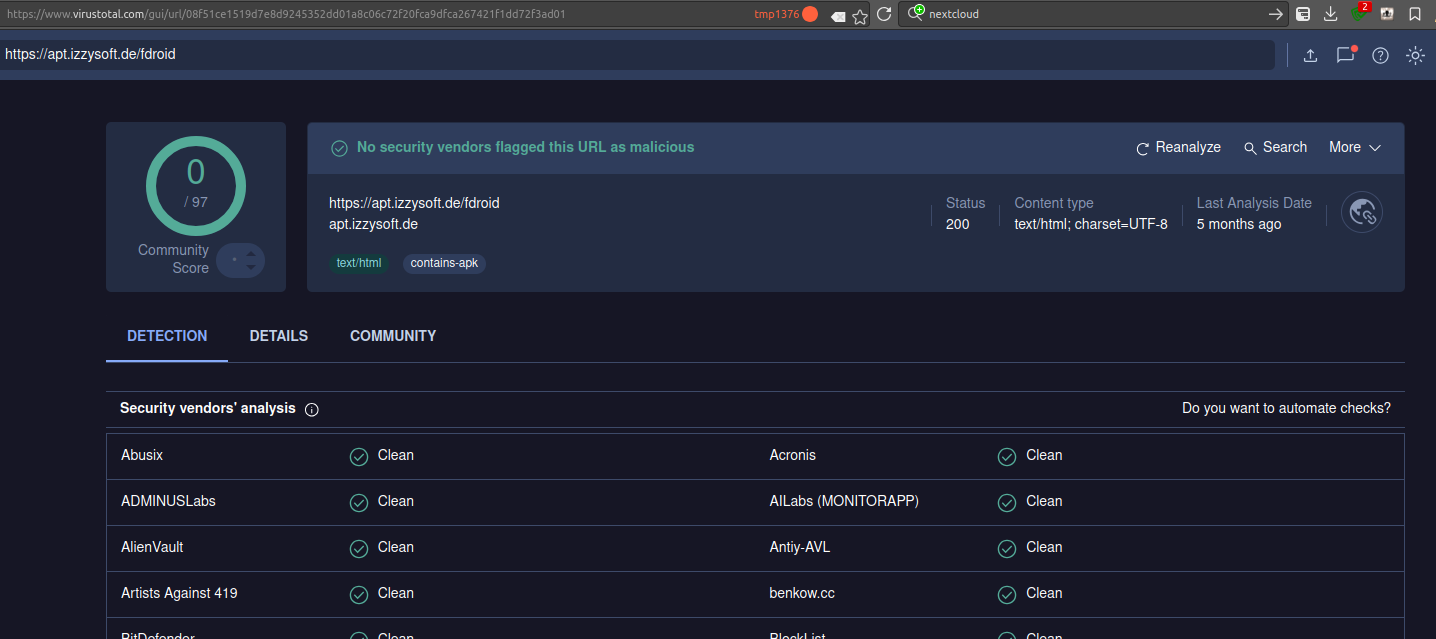Viewport: 1436px width, 639px height.
Task: Click the contains-apk tag
Action: coord(444,263)
